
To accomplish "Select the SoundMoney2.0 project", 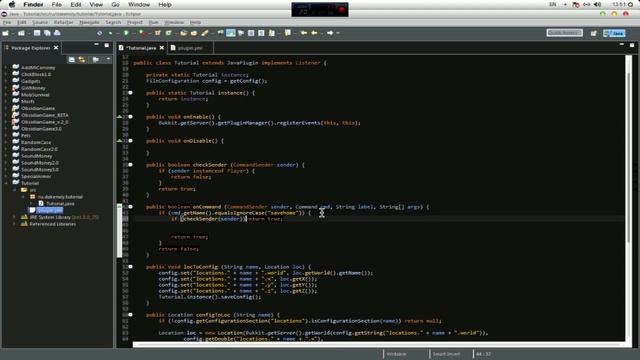I will tap(40, 163).
